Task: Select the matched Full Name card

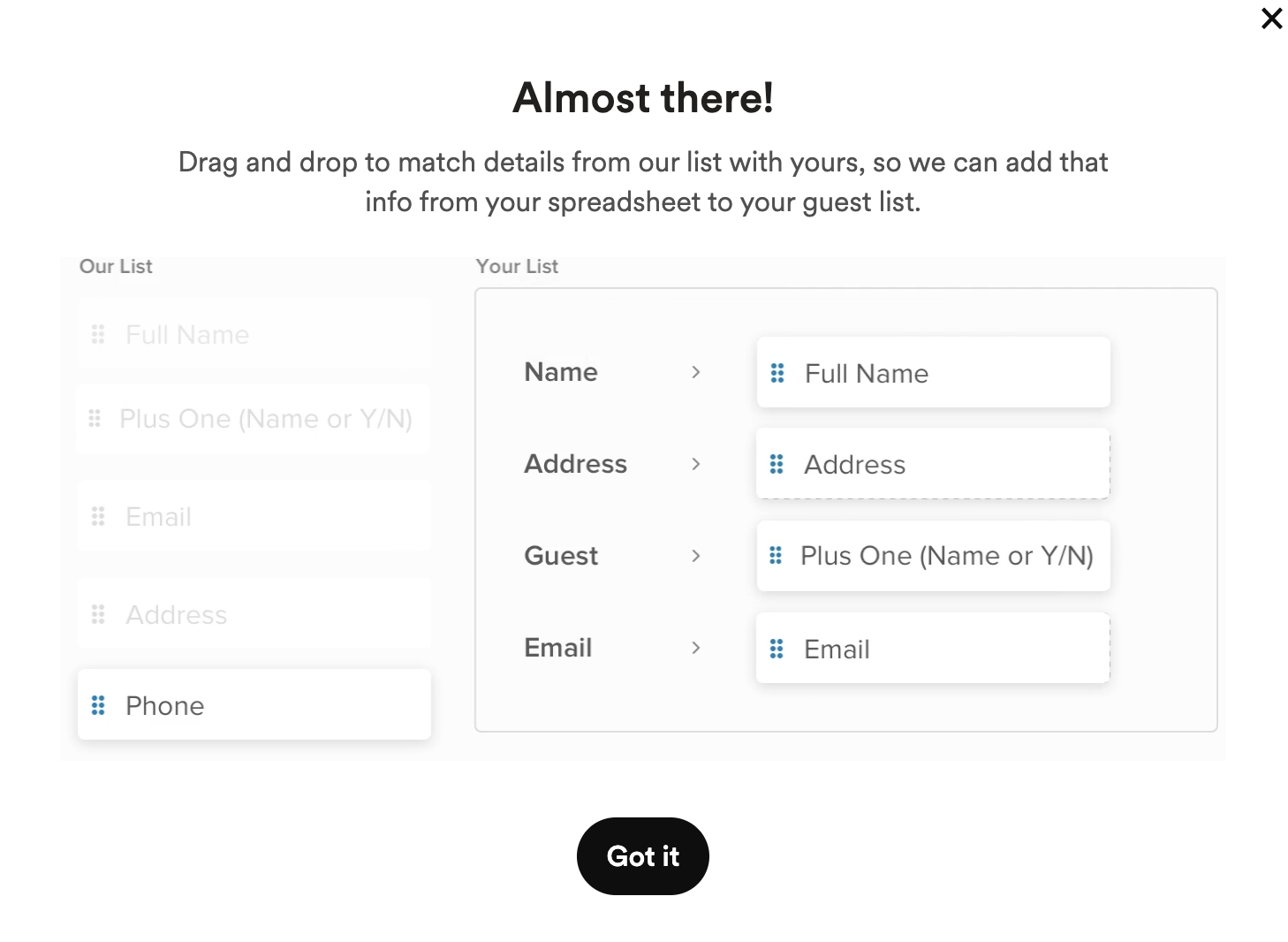Action: click(x=934, y=372)
